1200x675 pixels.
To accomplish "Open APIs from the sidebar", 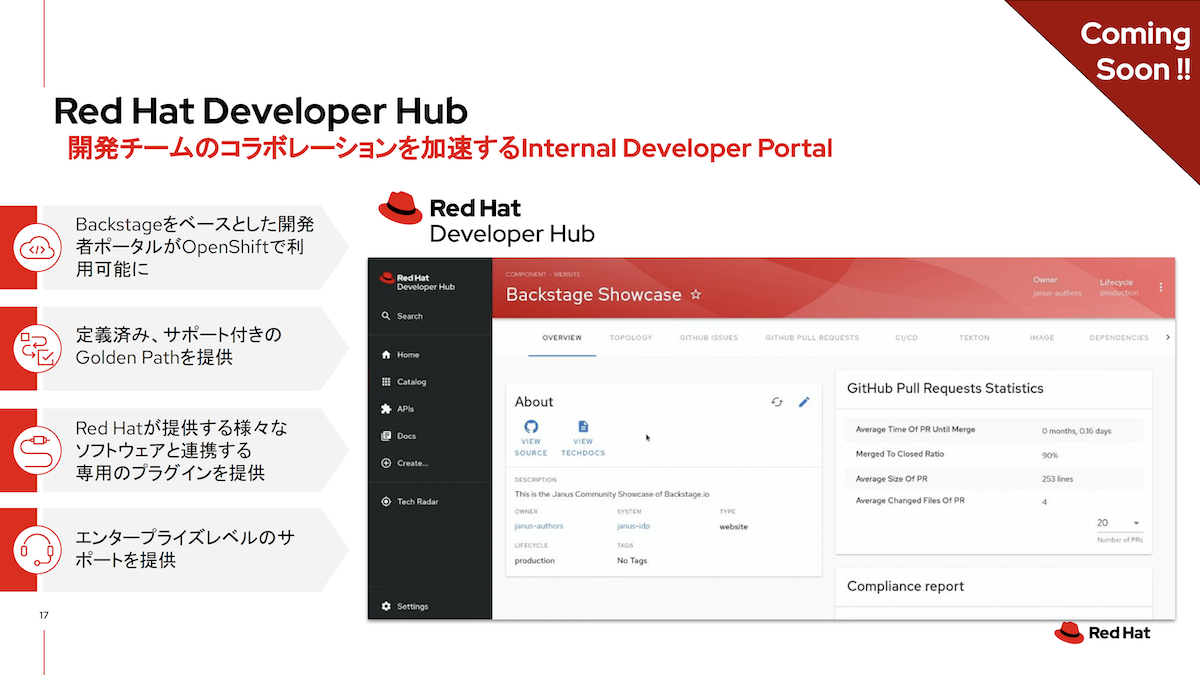I will (398, 409).
